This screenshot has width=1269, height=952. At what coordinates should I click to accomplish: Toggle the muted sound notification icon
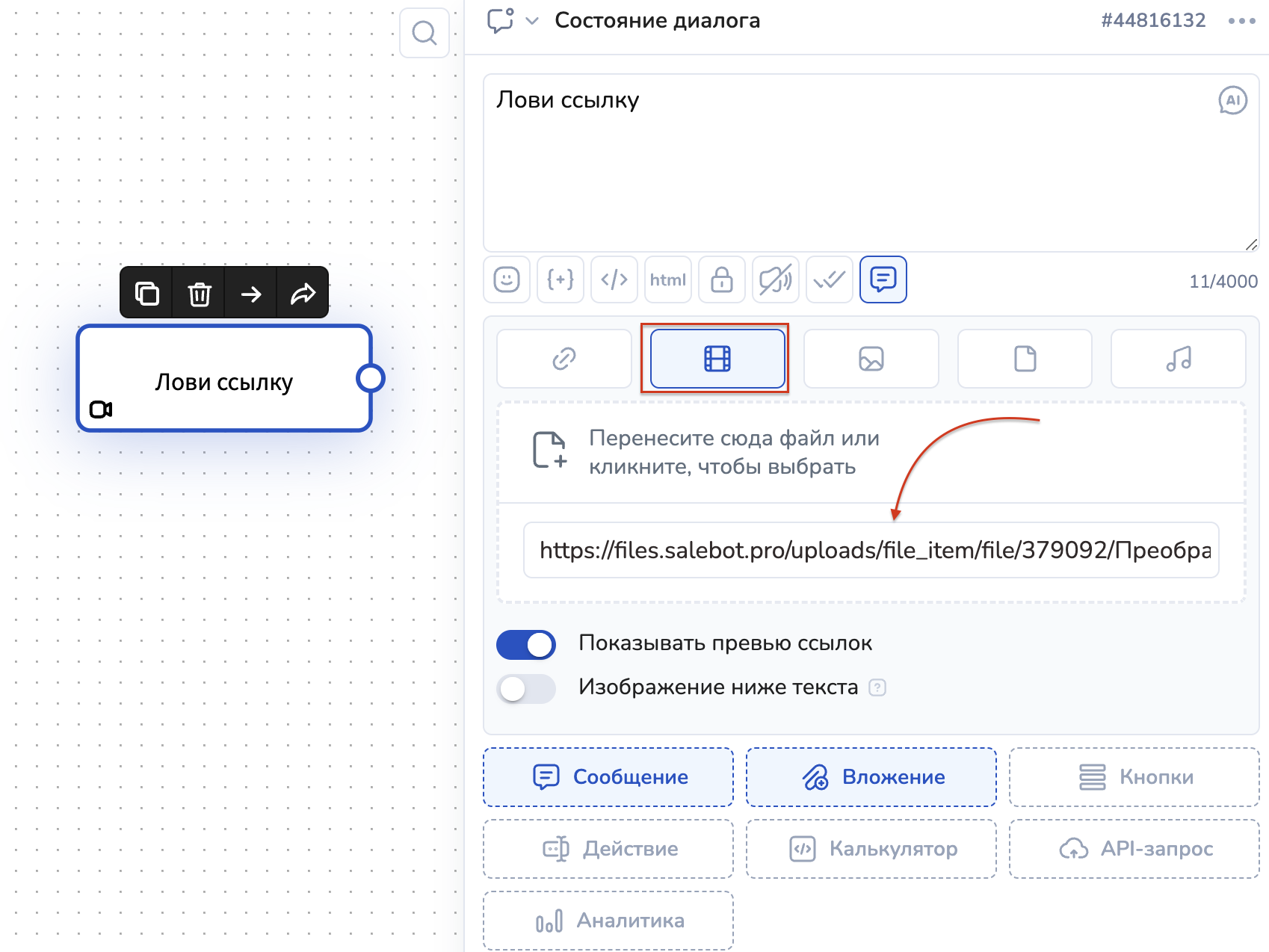pos(776,279)
